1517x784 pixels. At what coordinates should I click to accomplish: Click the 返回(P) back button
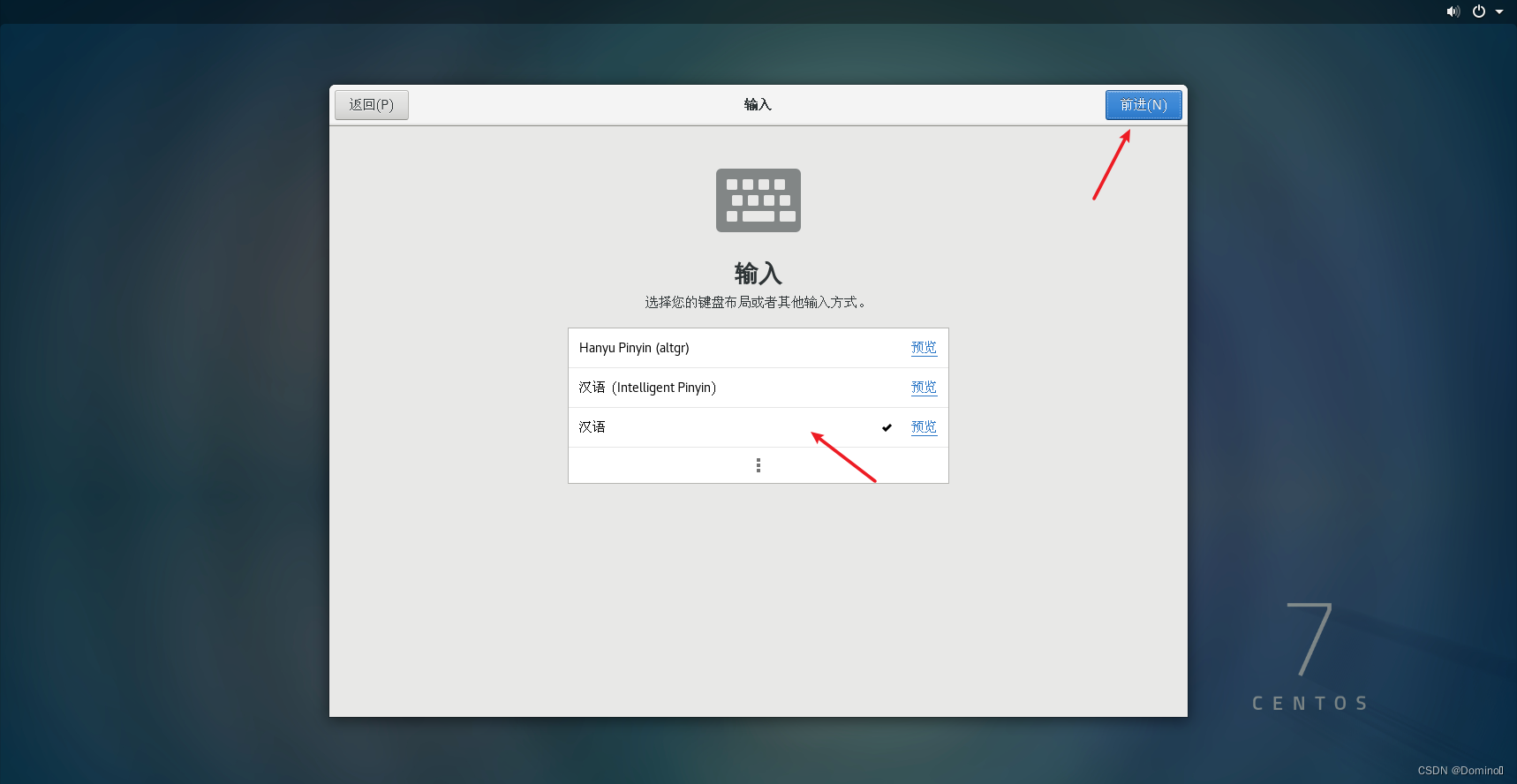[372, 105]
